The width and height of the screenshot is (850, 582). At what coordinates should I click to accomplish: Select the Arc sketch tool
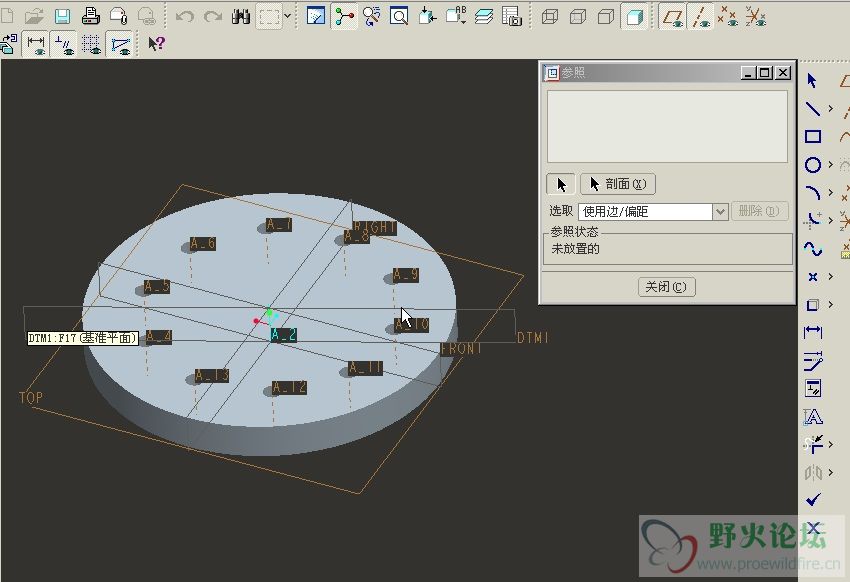pyautogui.click(x=813, y=192)
